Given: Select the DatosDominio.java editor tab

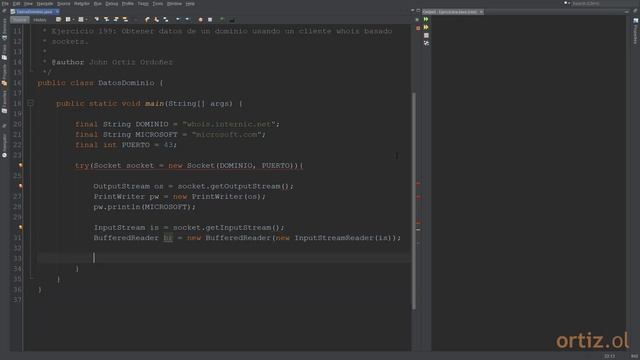Looking at the screenshot, I should point(34,12).
